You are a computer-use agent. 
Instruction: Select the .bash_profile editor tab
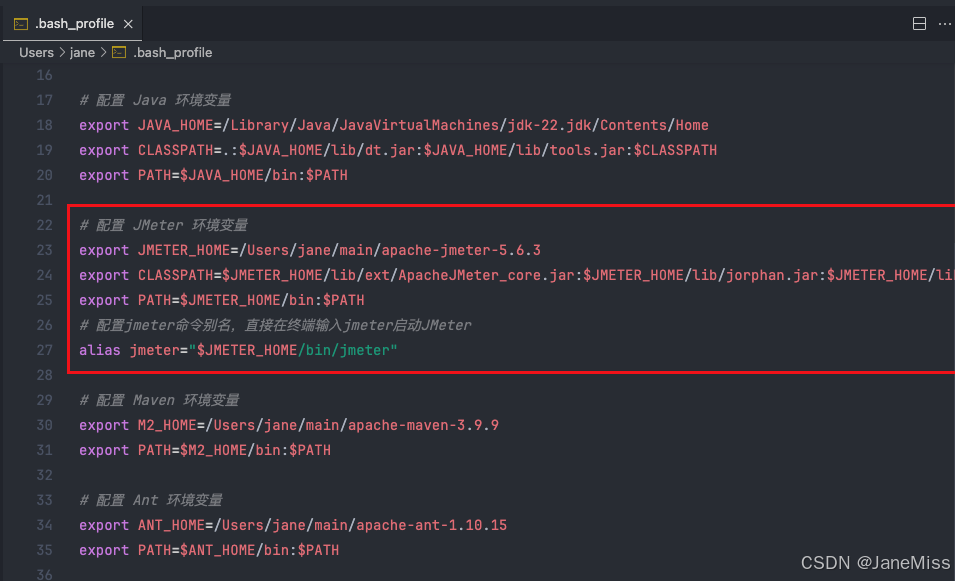73,24
